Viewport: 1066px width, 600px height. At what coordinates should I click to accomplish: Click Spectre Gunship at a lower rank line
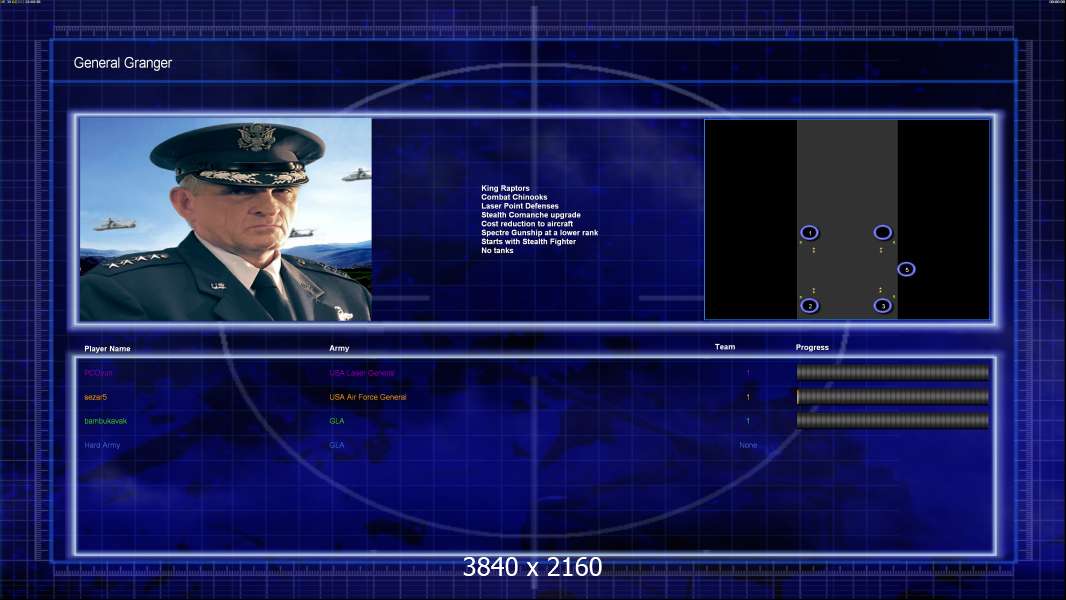tap(540, 232)
